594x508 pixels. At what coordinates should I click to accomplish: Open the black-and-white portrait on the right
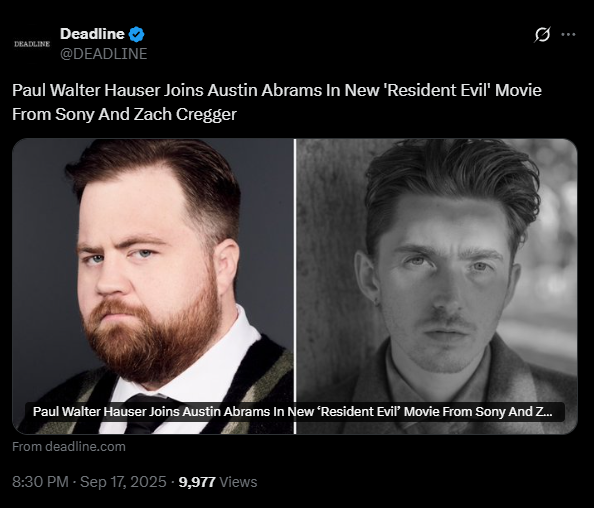(436, 286)
